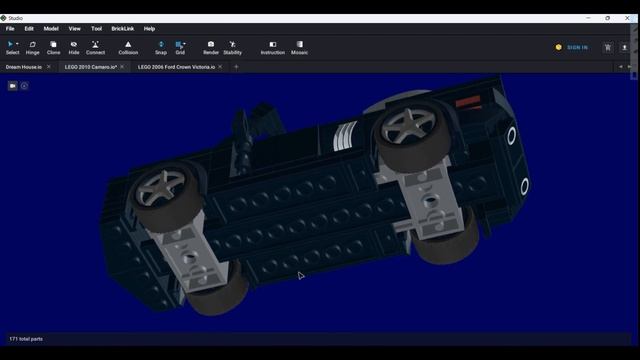Open the Select tool mode dropdown arrow
Viewport: 640px width, 360px height.
[18, 44]
